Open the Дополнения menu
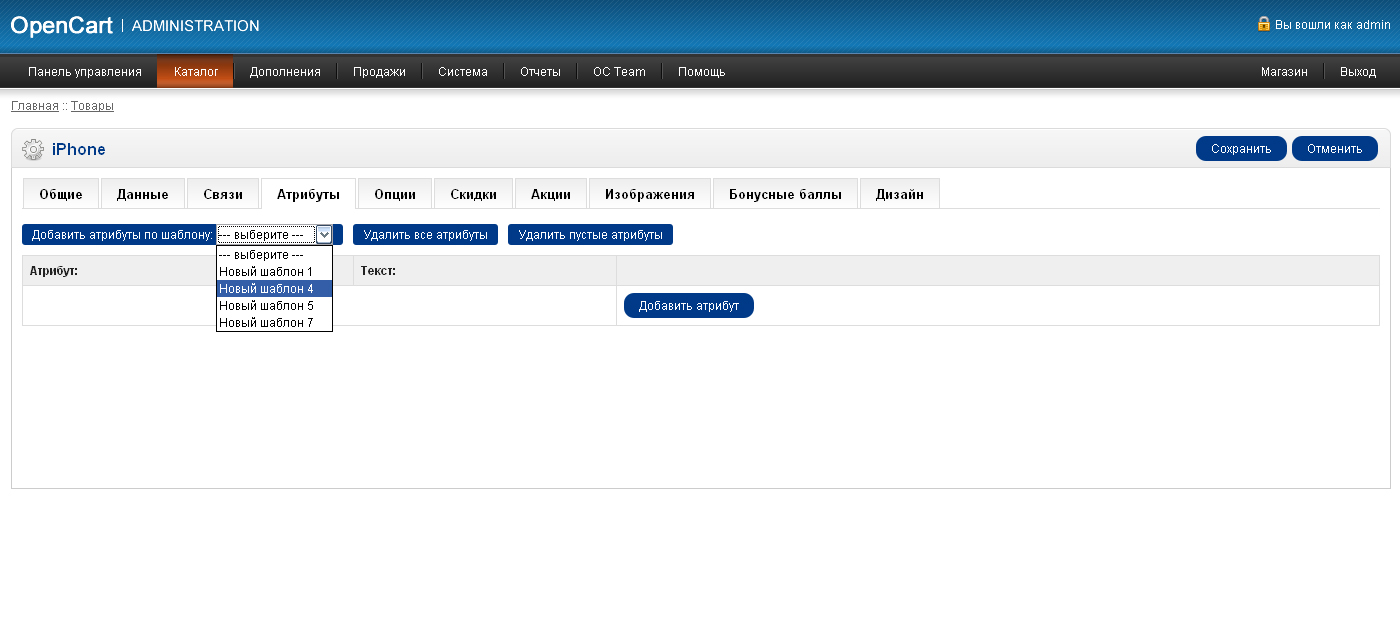Screen dimensions: 1400x635 pyautogui.click(x=285, y=72)
